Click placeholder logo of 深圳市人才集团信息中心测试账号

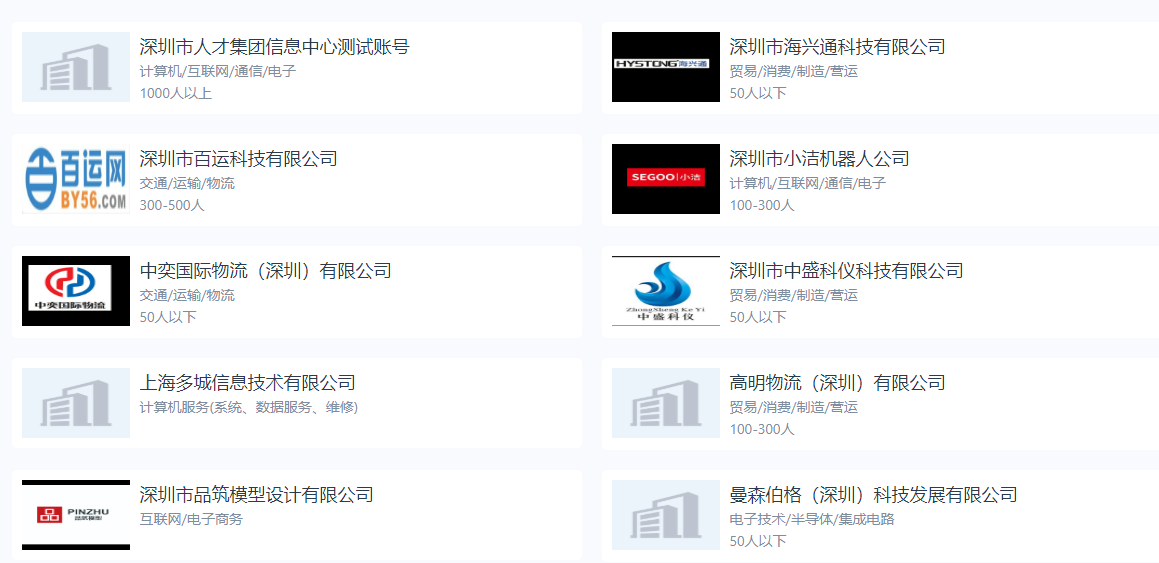click(x=76, y=66)
